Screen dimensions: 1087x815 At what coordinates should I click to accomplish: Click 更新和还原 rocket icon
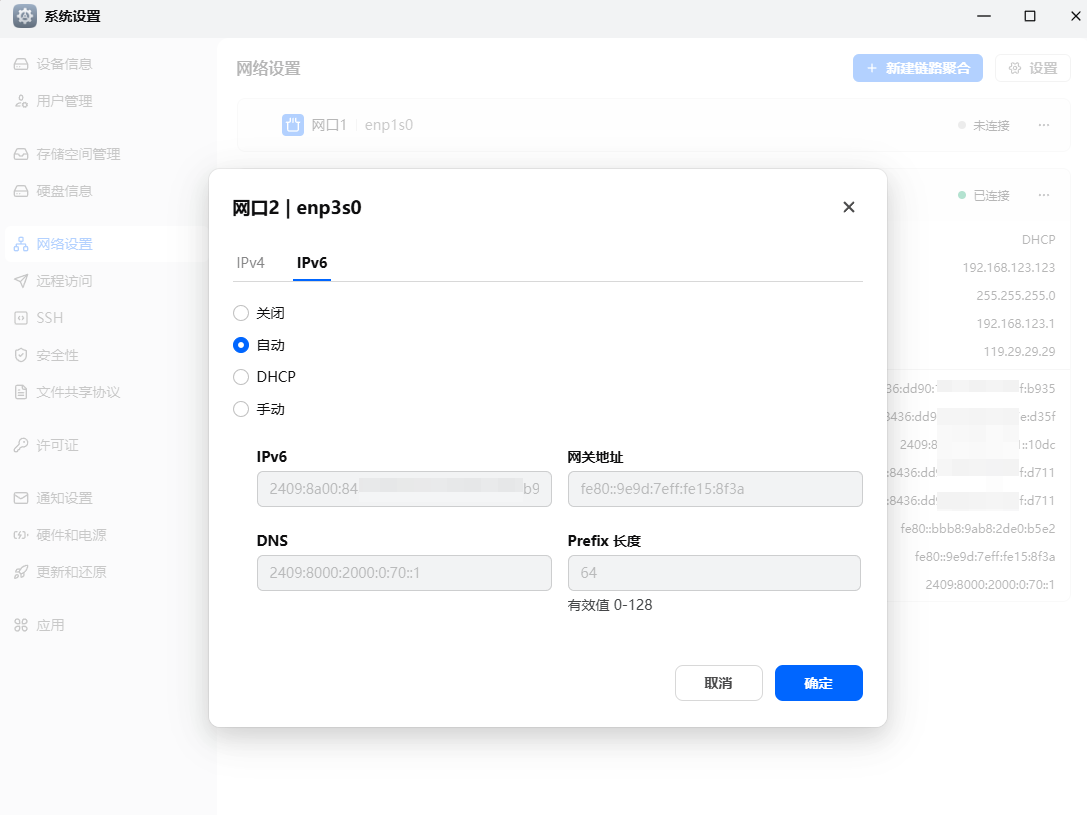tap(21, 572)
